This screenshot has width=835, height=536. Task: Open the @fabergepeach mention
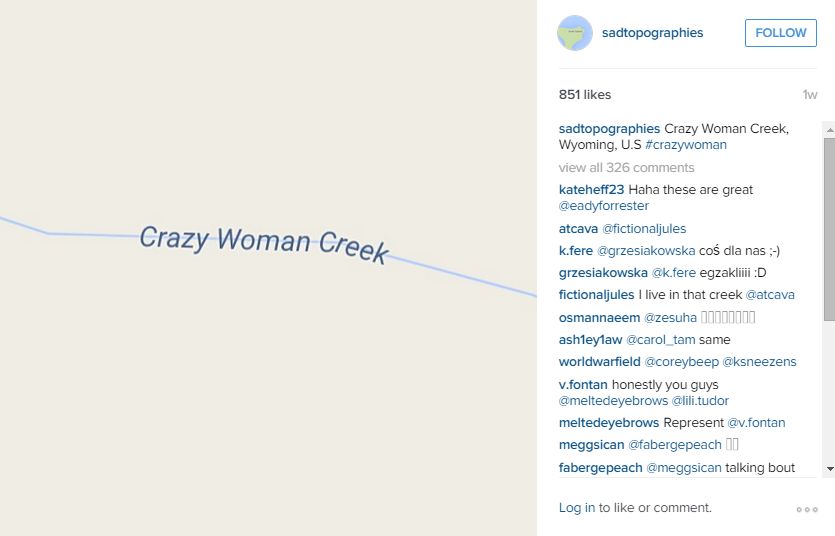[674, 445]
